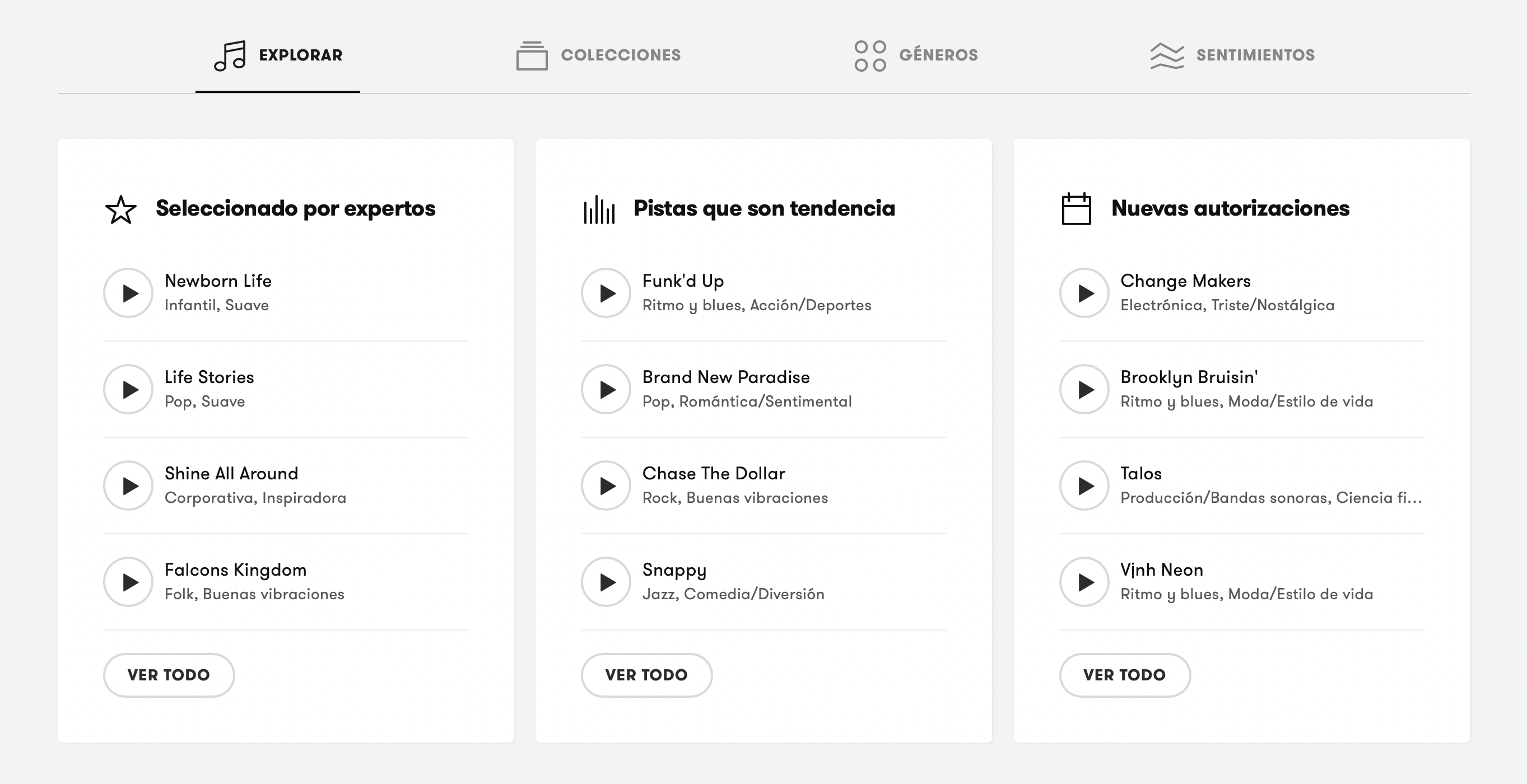Open the Change Makers title
The height and width of the screenshot is (784, 1527).
point(1185,281)
